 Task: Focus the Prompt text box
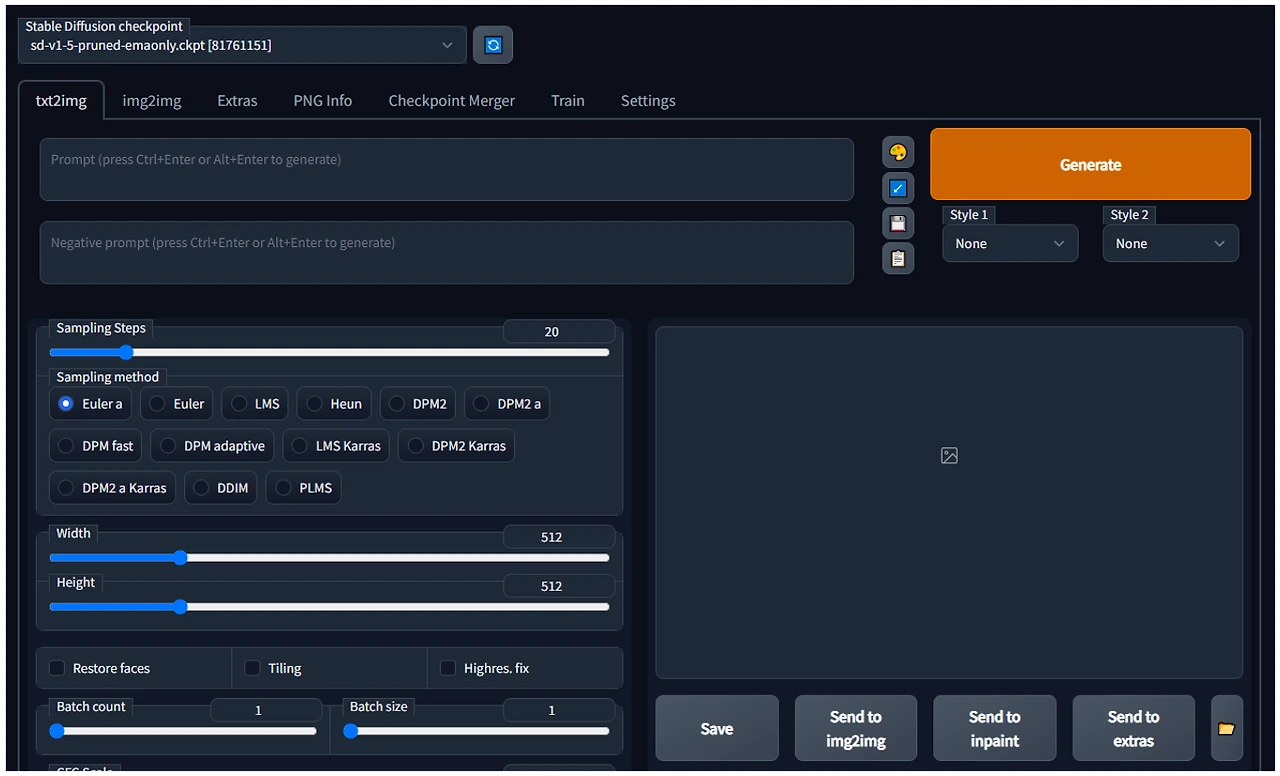point(447,169)
